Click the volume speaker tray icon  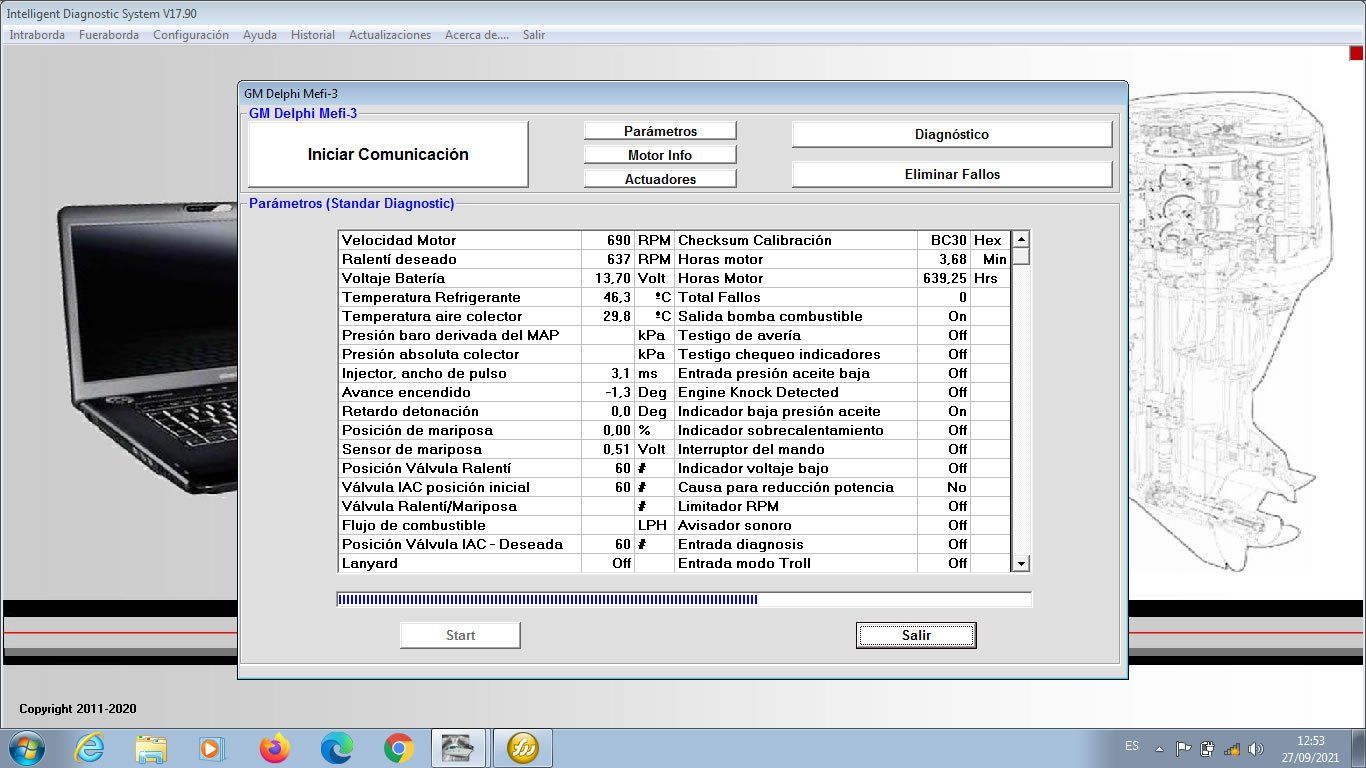point(1256,748)
